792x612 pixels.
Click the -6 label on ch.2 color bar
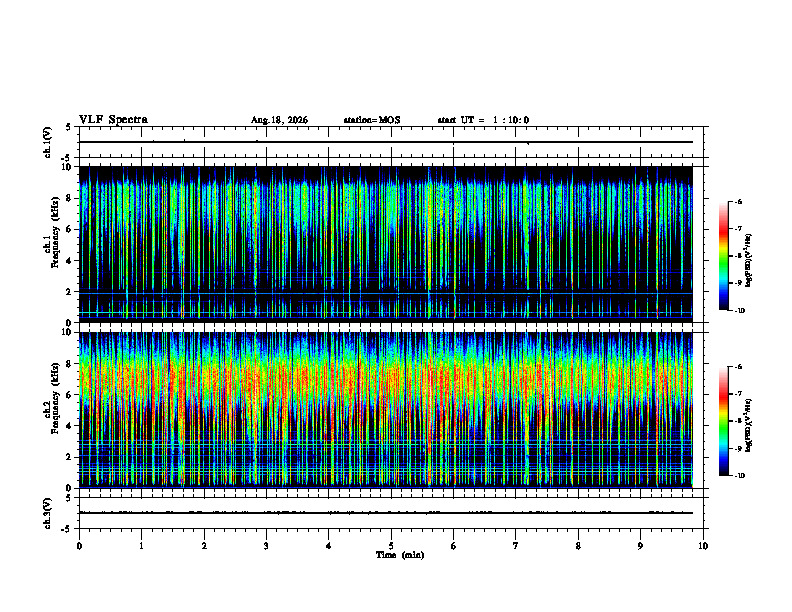coord(738,367)
